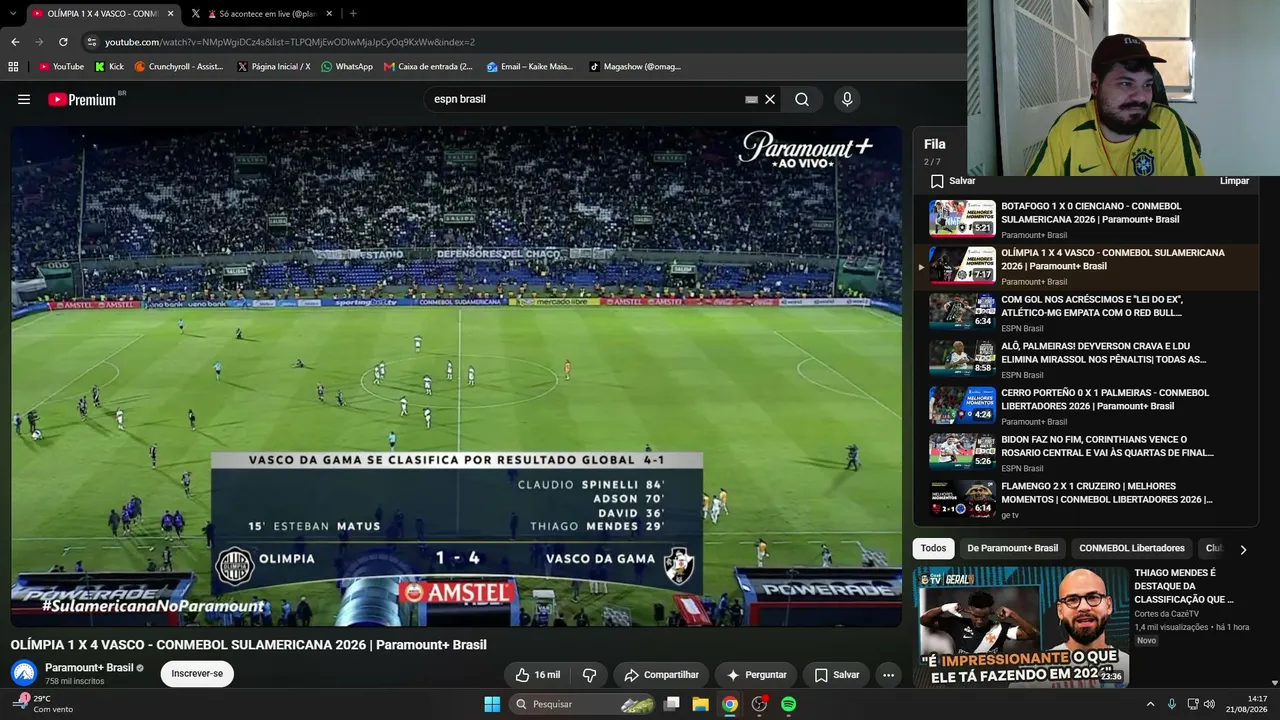The width and height of the screenshot is (1280, 720).
Task: Open the Kick bookmark
Action: coord(109,67)
